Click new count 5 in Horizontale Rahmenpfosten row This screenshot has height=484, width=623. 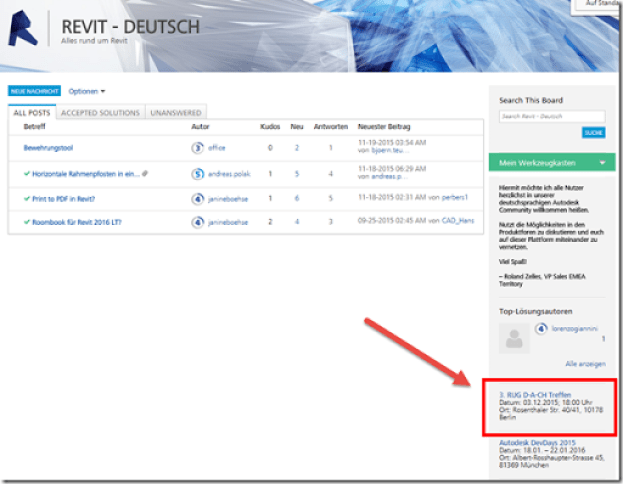pyautogui.click(x=297, y=174)
